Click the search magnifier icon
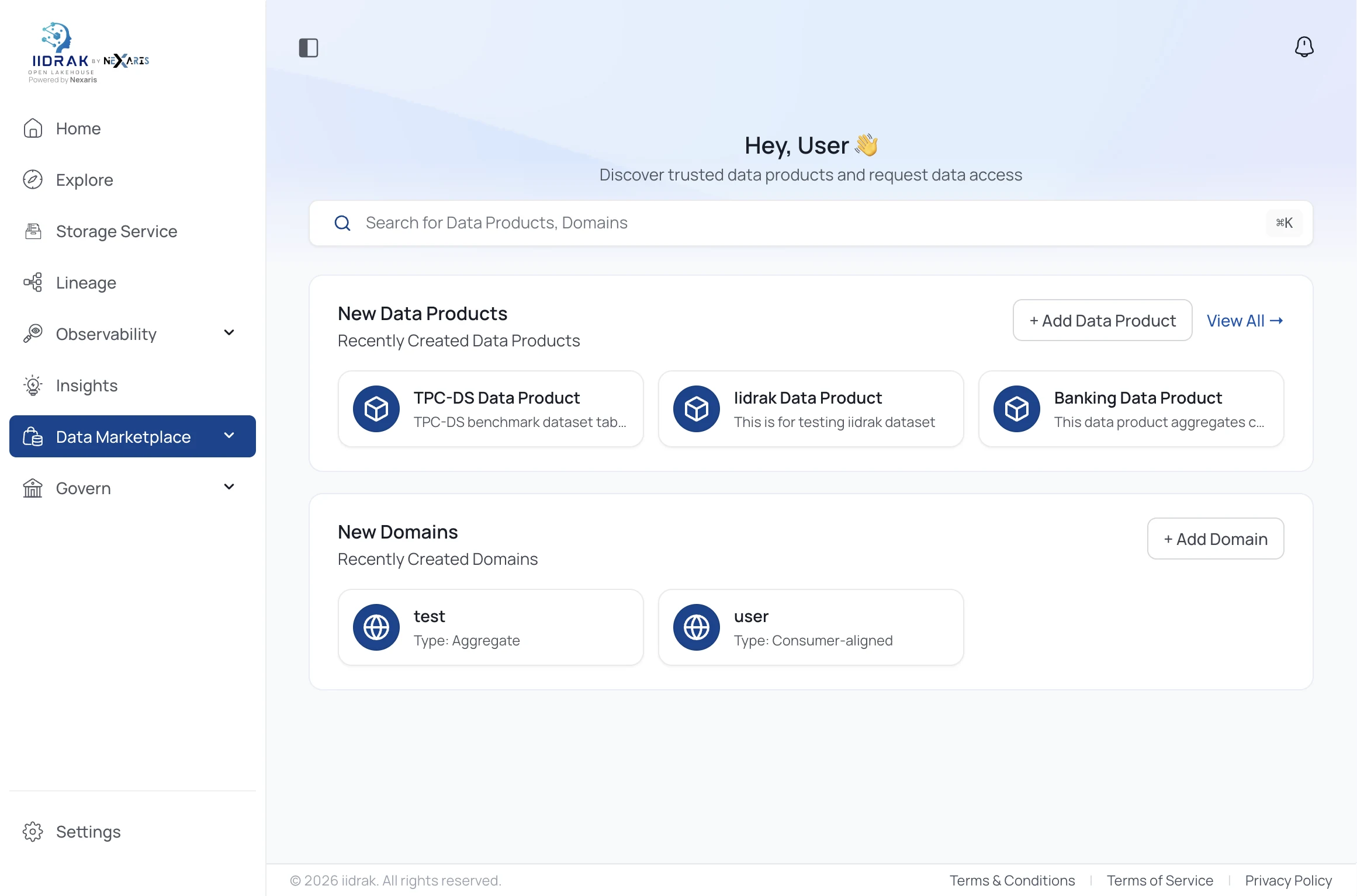This screenshot has width=1357, height=896. [342, 223]
